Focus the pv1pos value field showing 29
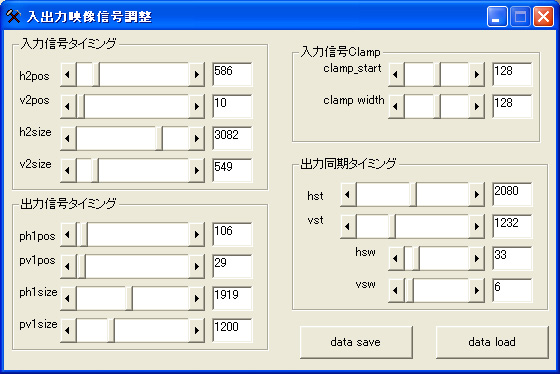560x374 pixels. (x=232, y=266)
